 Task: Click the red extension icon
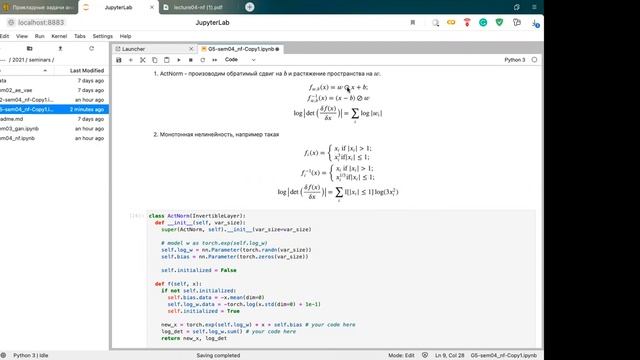pos(467,22)
